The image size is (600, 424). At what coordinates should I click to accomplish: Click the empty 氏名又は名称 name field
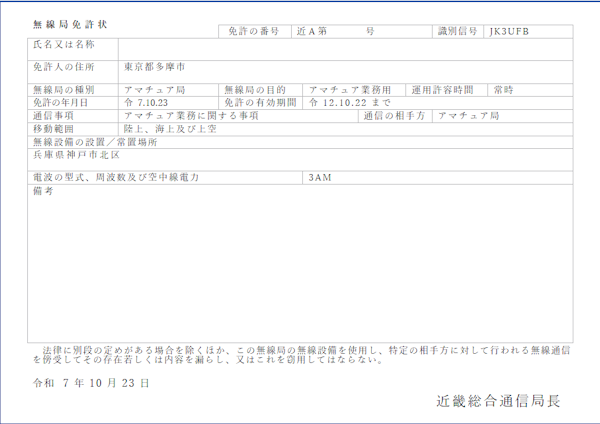tap(345, 46)
